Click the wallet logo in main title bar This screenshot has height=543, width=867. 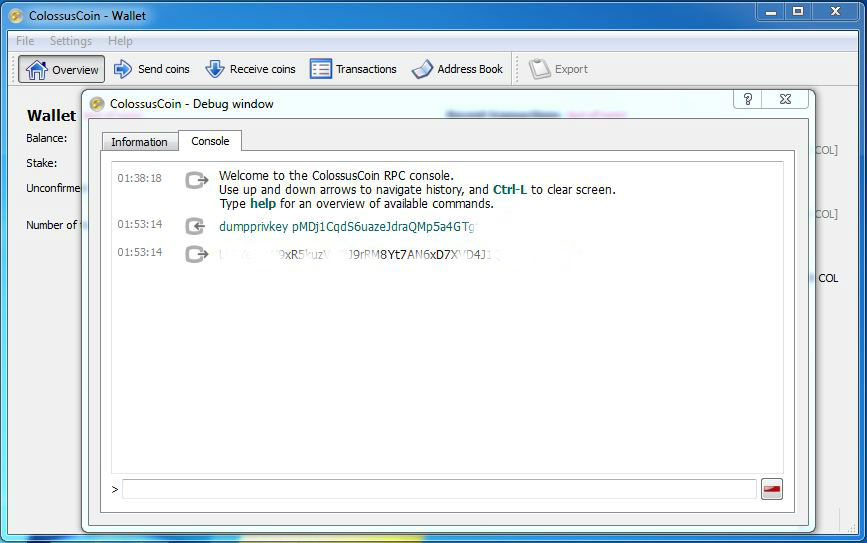(15, 15)
